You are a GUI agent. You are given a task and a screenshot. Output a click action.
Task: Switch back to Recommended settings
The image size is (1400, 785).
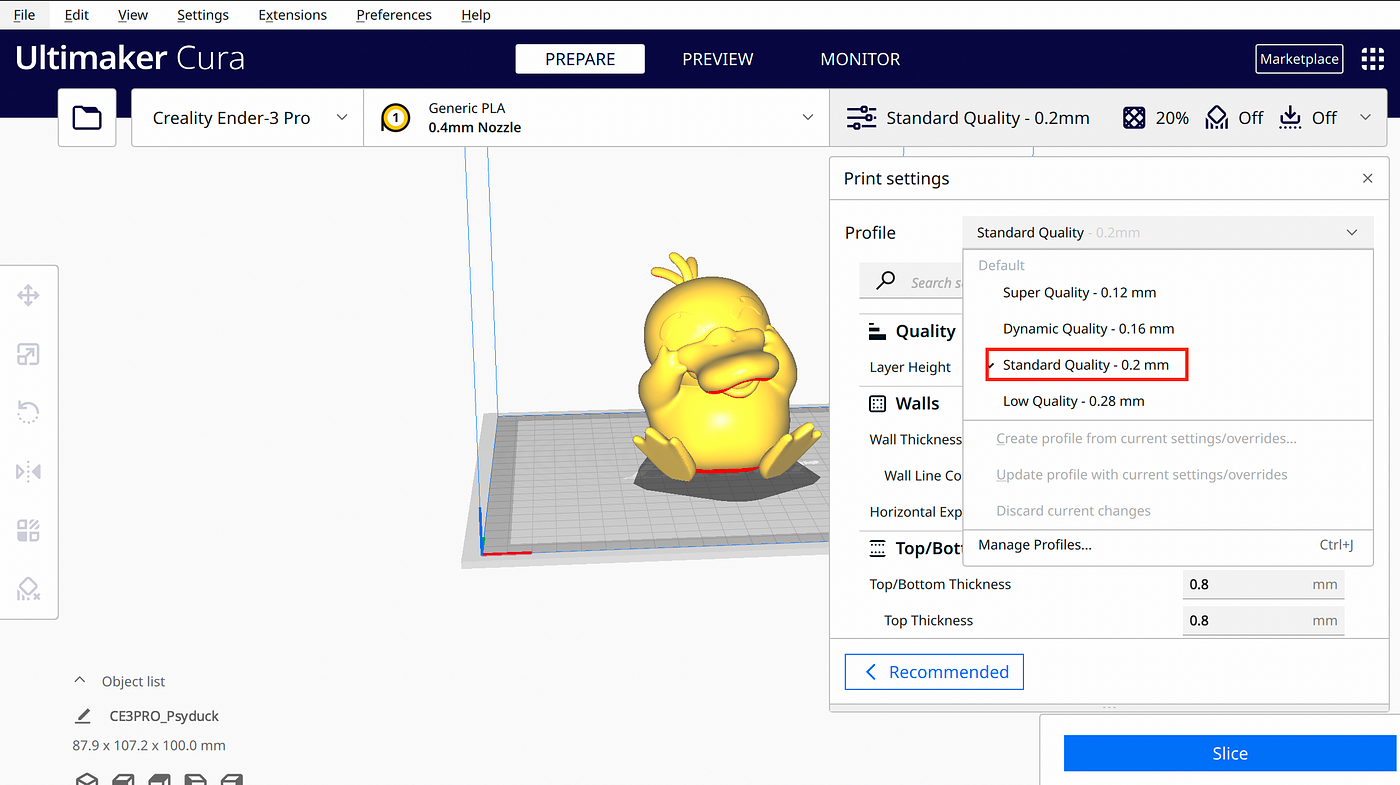pos(934,672)
